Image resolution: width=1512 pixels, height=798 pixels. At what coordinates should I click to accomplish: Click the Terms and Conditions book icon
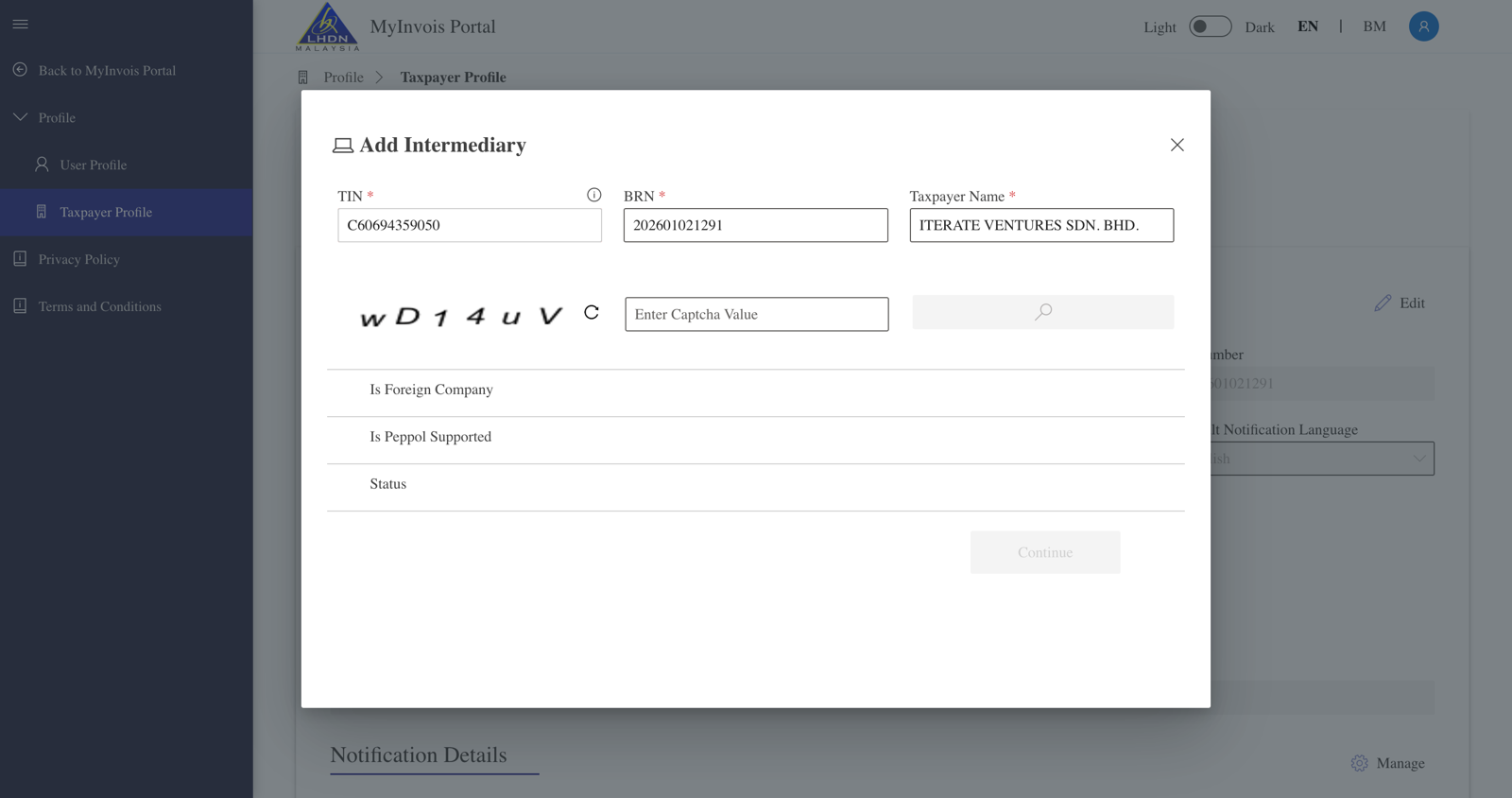[20, 306]
